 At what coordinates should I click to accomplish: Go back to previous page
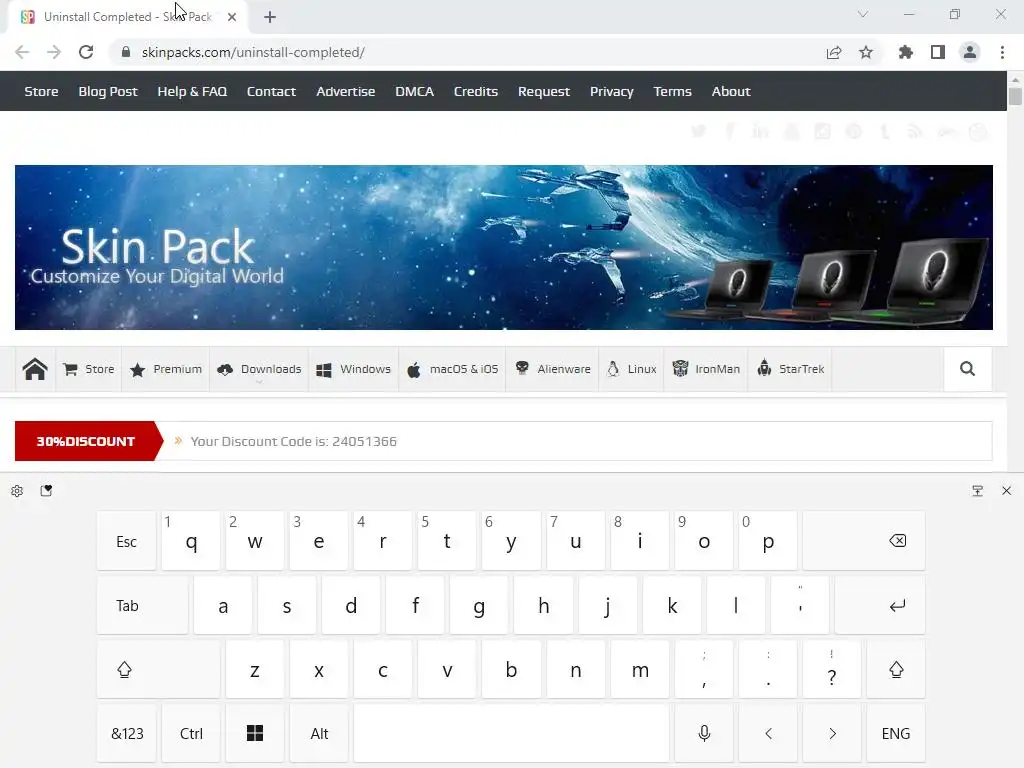coord(22,52)
